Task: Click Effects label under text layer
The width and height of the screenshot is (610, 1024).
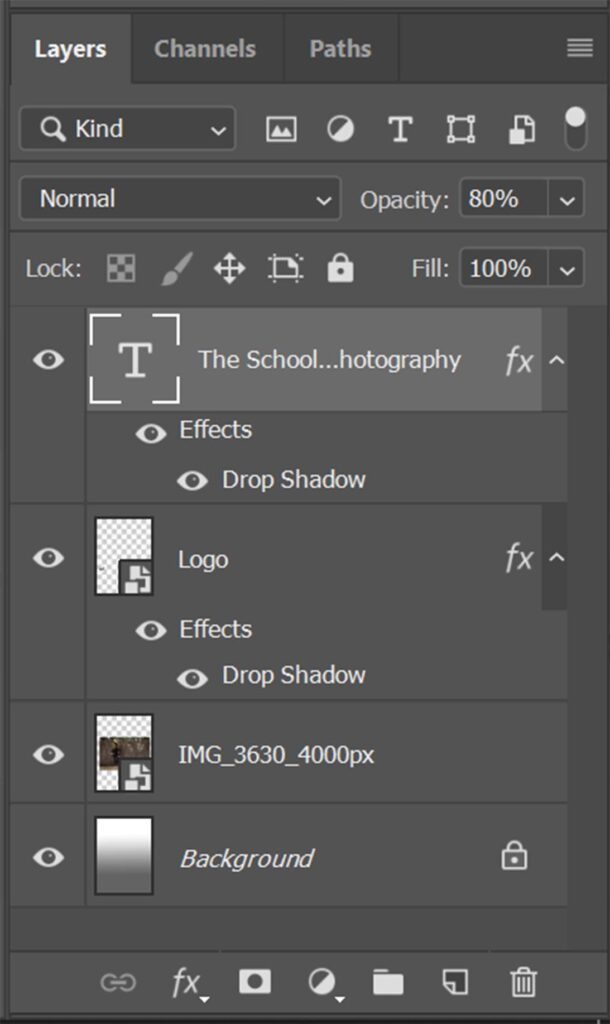Action: coord(216,430)
